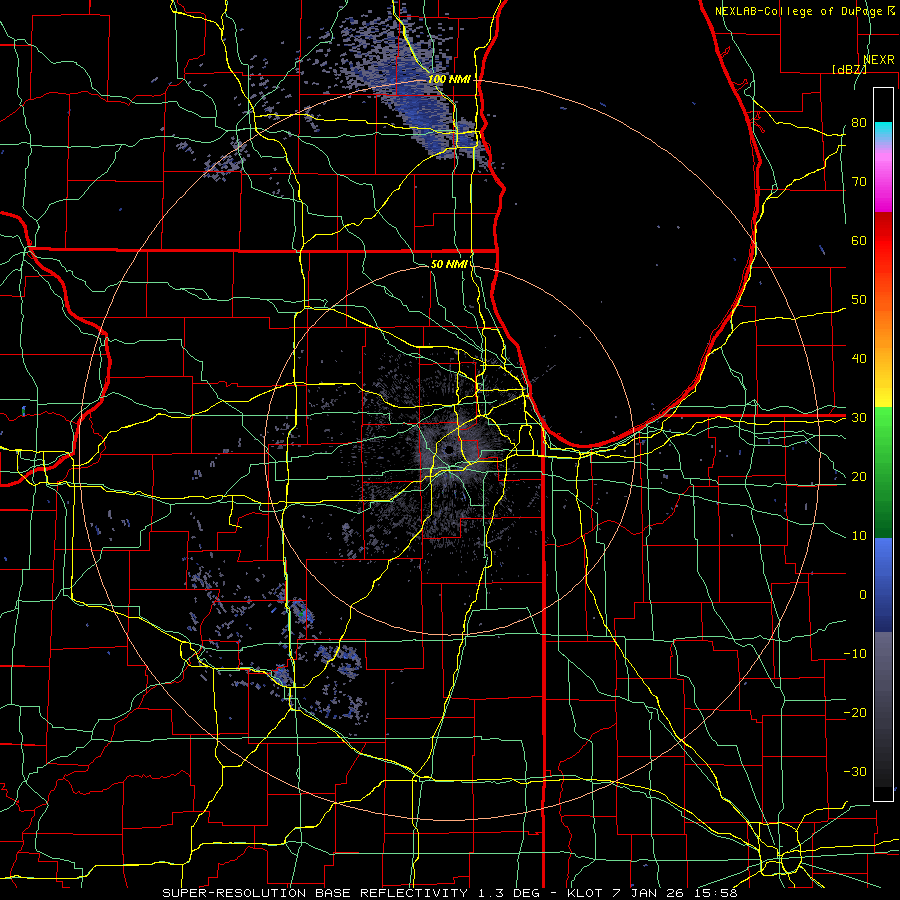This screenshot has height=900, width=900.
Task: Click the 50 value on the dBZ scale
Action: pyautogui.click(x=859, y=300)
